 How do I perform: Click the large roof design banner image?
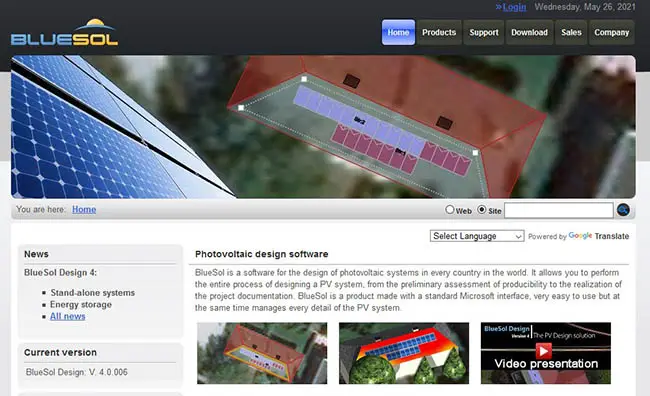point(323,126)
